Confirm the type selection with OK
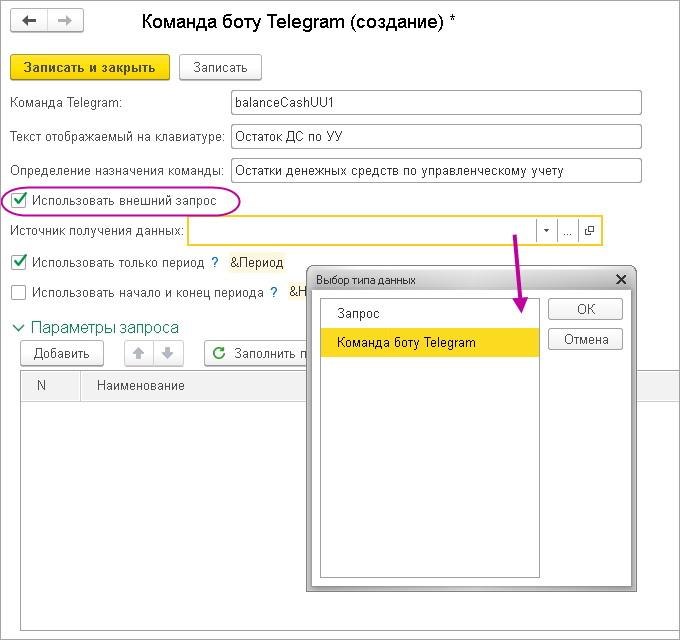 585,309
